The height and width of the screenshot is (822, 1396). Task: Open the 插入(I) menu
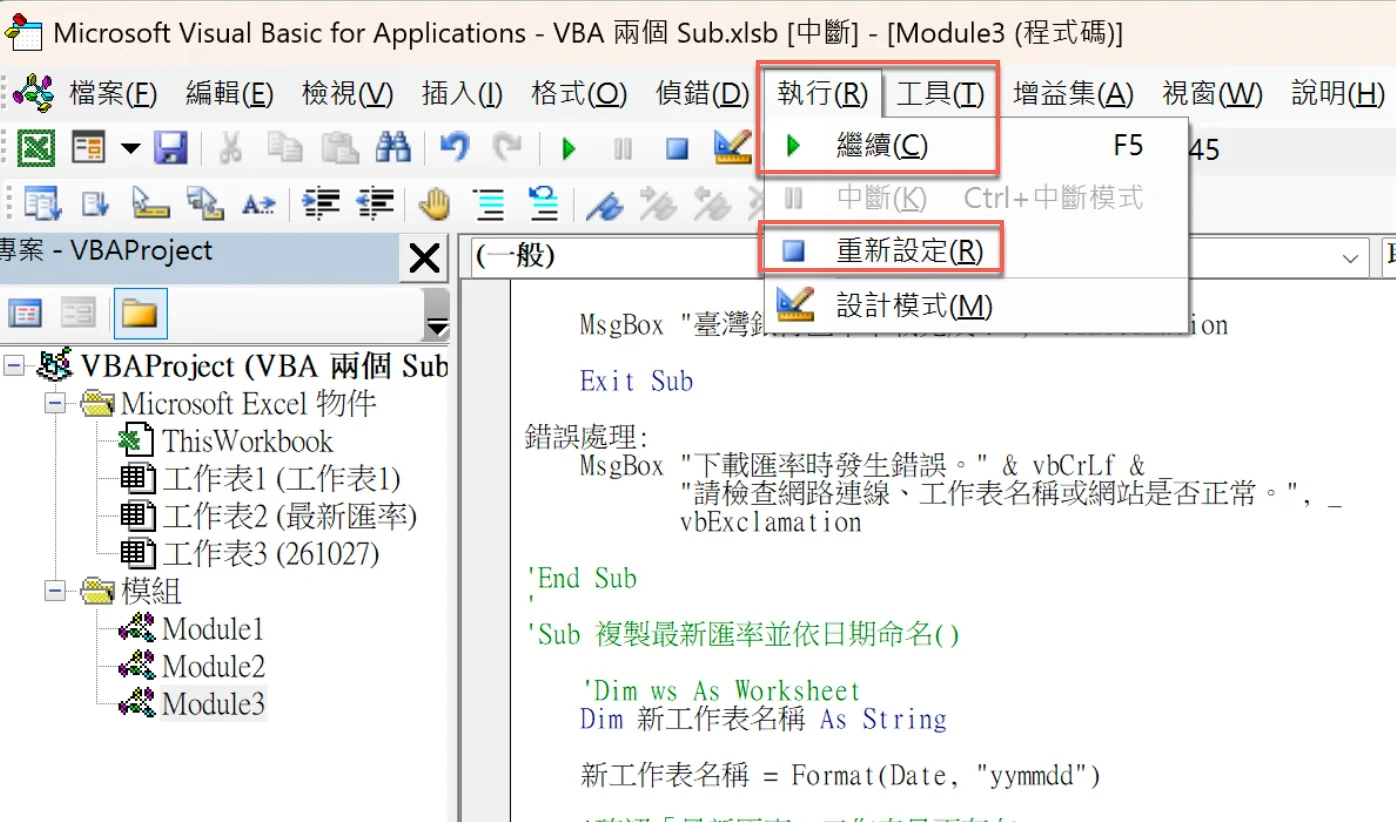[462, 94]
